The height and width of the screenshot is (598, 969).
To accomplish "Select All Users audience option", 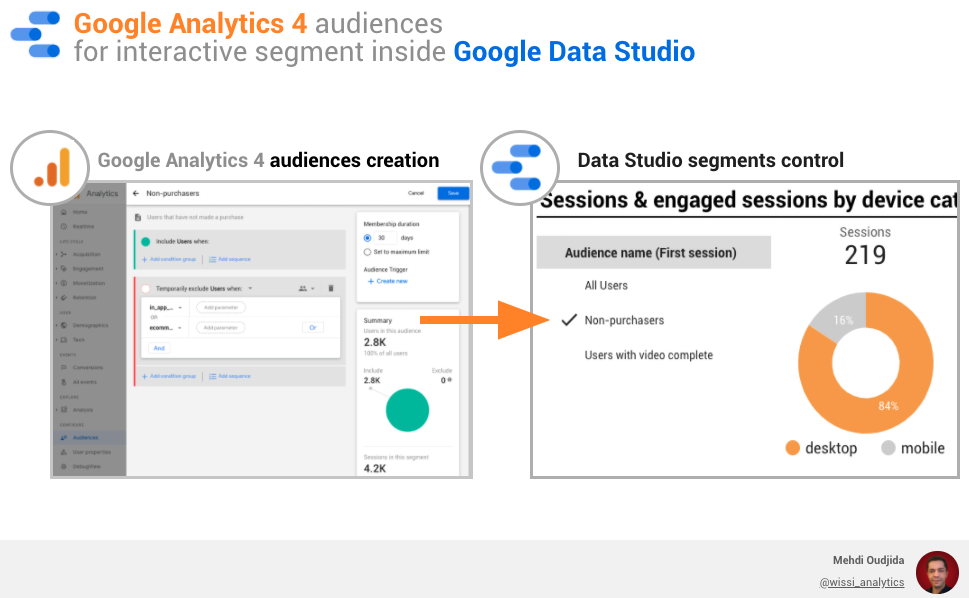I will (606, 285).
